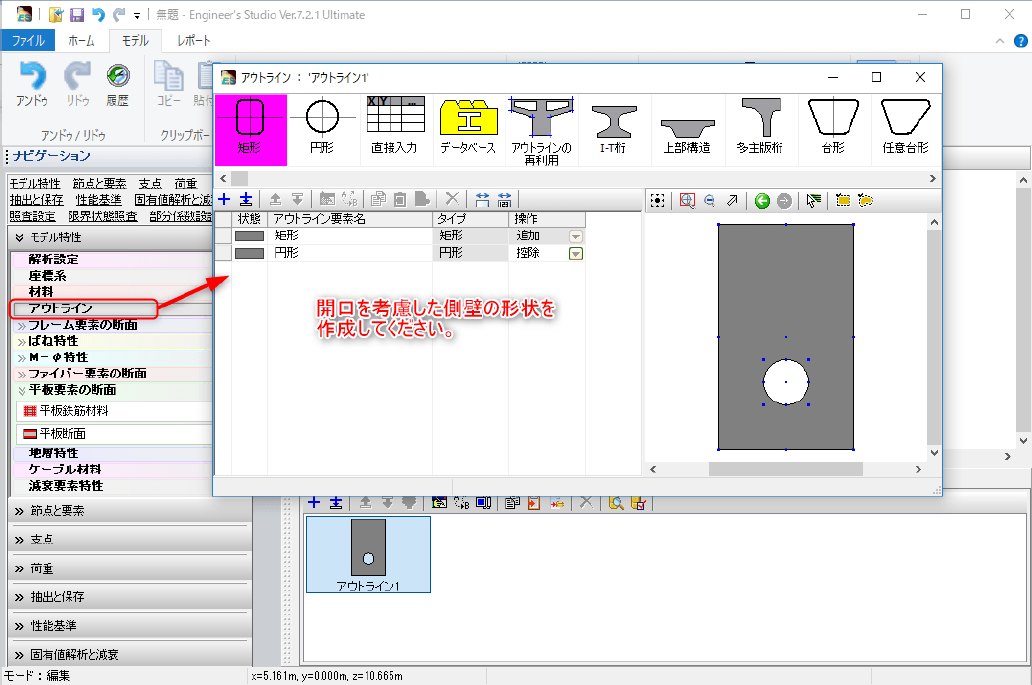Open the quick access toolbar customize arrow
This screenshot has height=685, width=1032.
(137, 15)
